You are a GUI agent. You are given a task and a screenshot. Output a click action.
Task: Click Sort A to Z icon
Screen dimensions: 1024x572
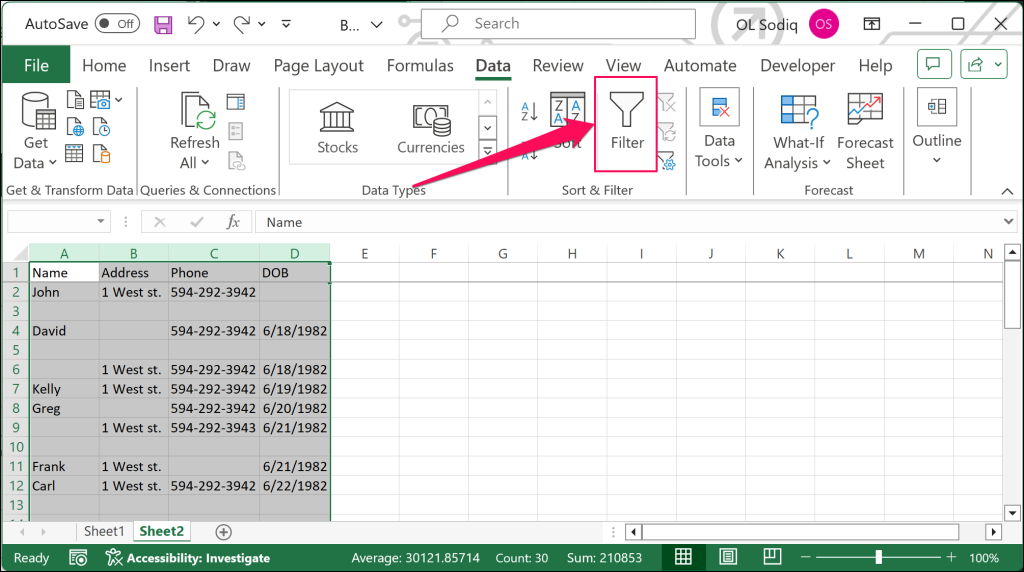(x=529, y=112)
